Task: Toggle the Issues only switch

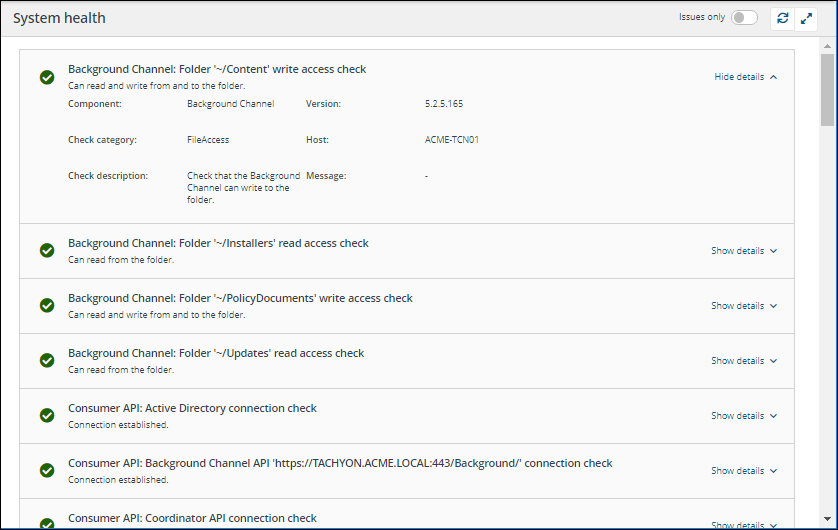Action: pos(744,18)
